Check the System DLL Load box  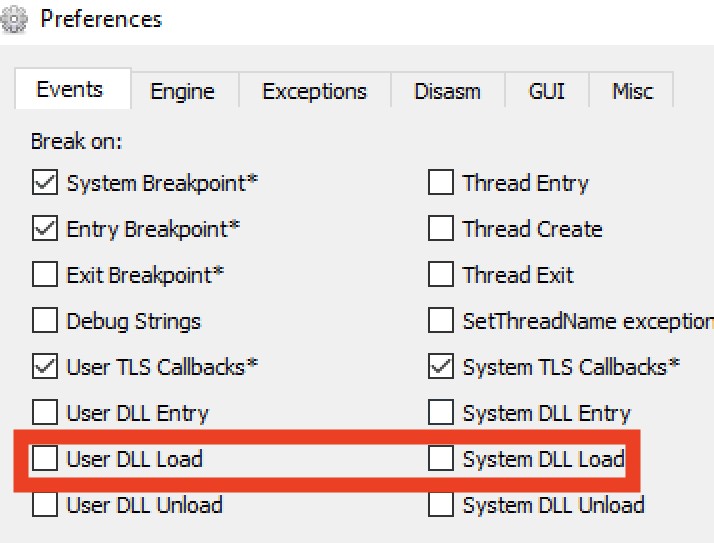pos(441,459)
